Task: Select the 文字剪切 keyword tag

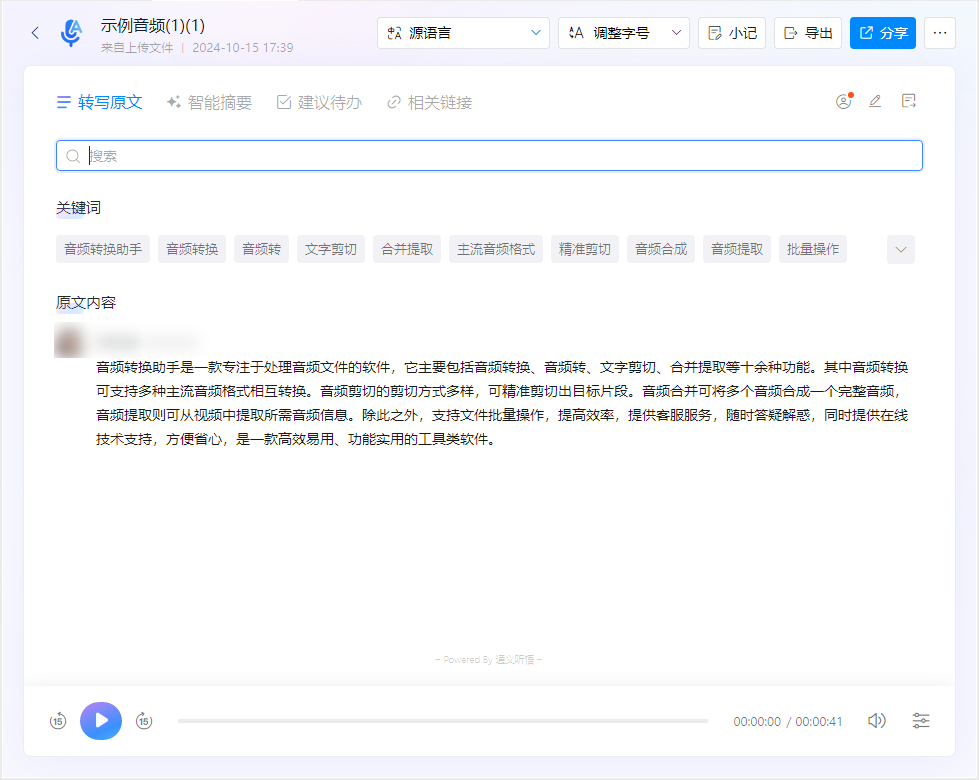Action: click(x=331, y=249)
